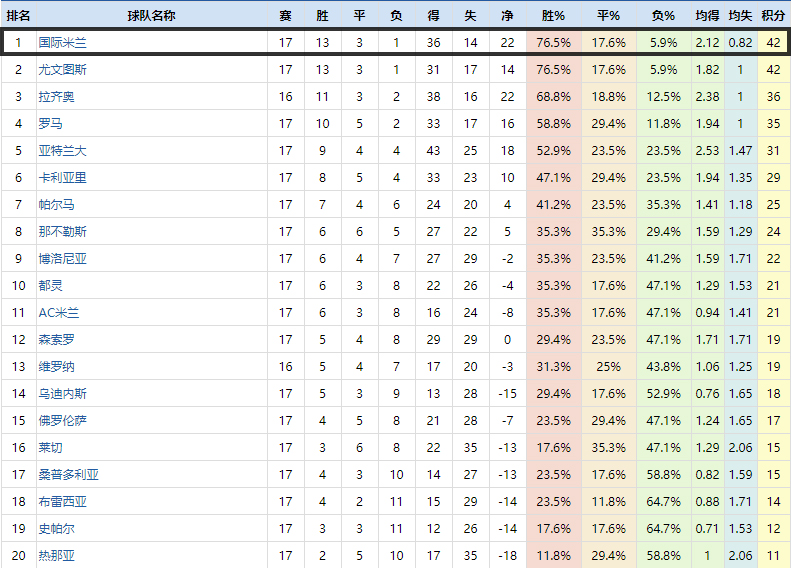The image size is (791, 568).
Task: Open the 桑普多利亚 team link
Action: pos(68,475)
